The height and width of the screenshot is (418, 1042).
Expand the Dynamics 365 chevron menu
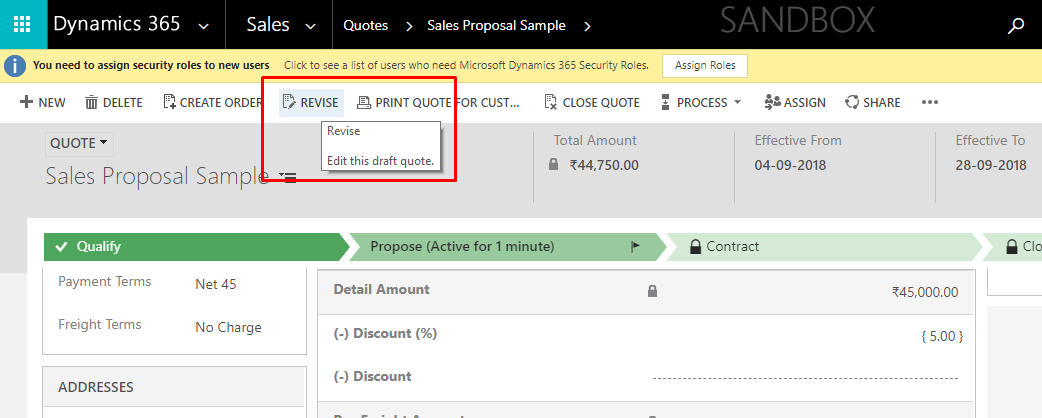pyautogui.click(x=204, y=27)
